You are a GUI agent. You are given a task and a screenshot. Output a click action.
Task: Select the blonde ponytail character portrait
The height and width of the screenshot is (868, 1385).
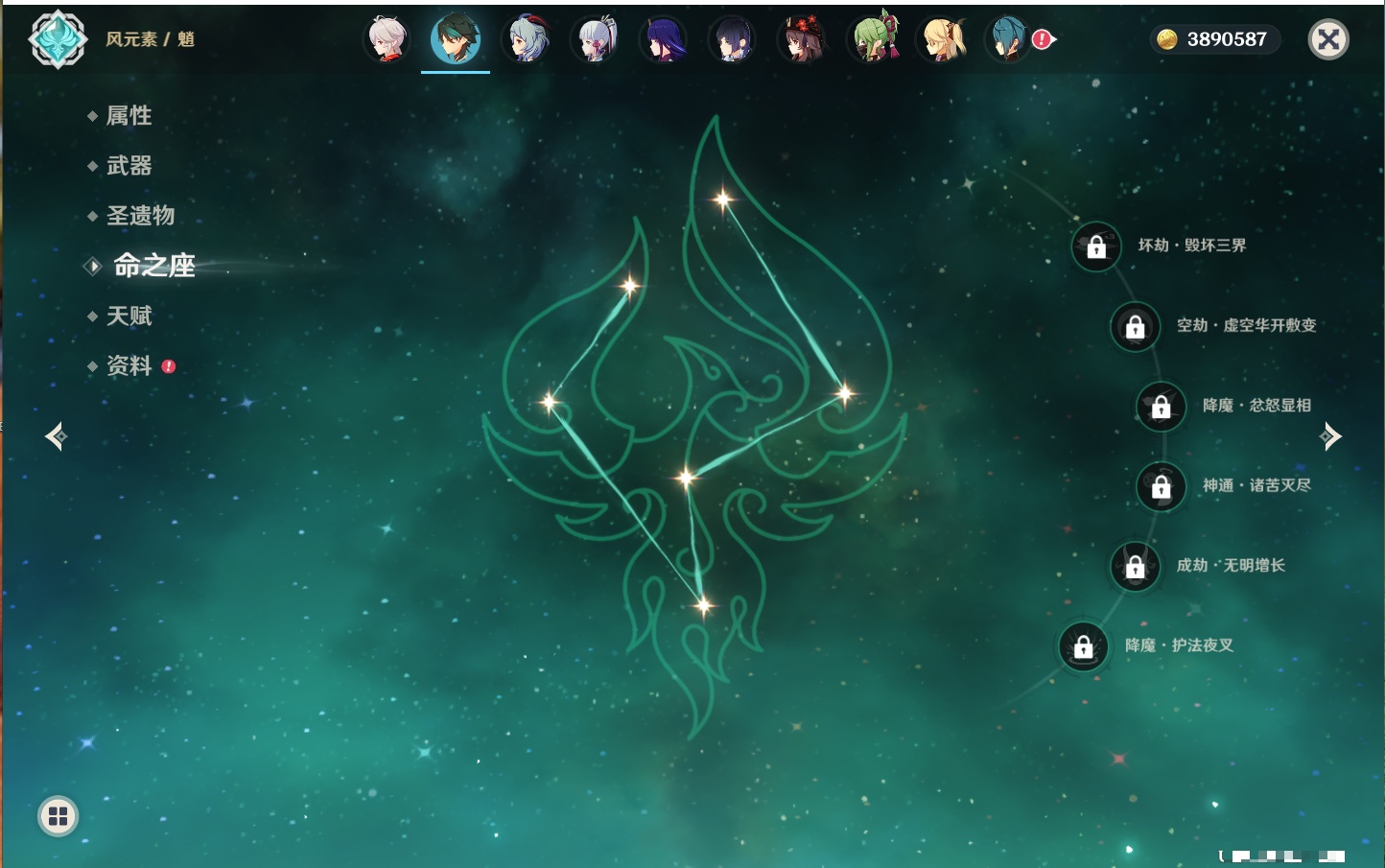941,39
